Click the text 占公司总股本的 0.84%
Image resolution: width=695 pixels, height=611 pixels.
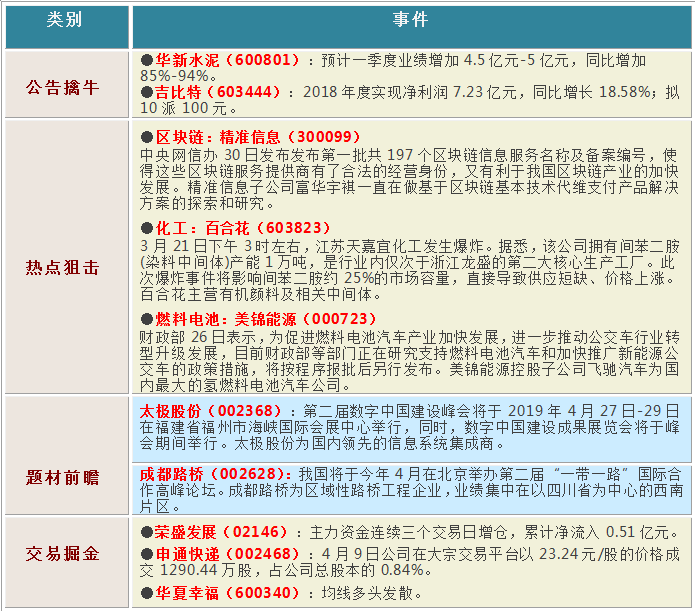(x=347, y=570)
